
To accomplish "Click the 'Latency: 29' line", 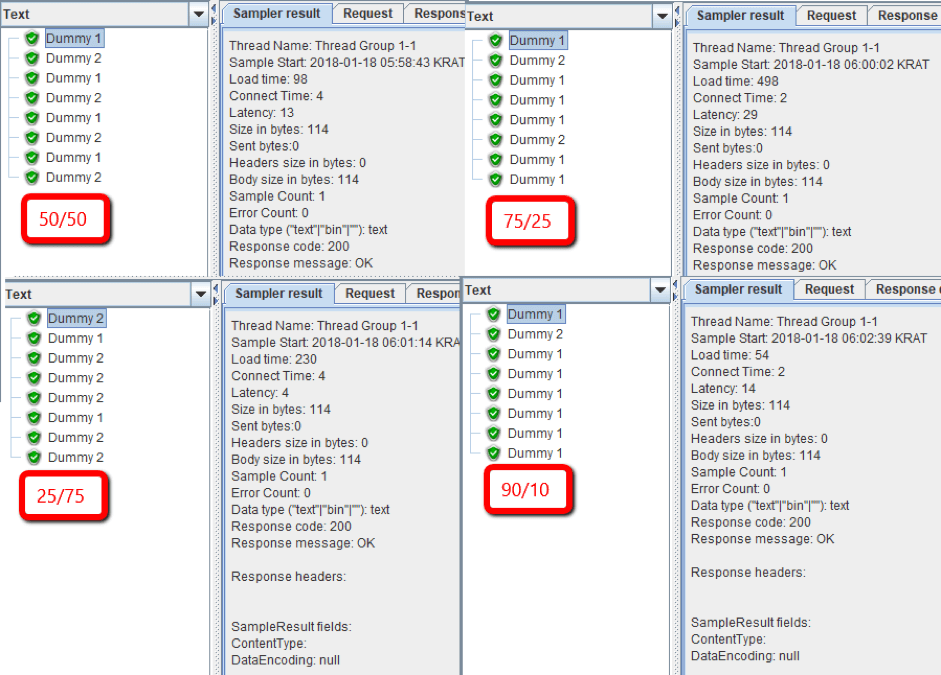I will tap(725, 115).
